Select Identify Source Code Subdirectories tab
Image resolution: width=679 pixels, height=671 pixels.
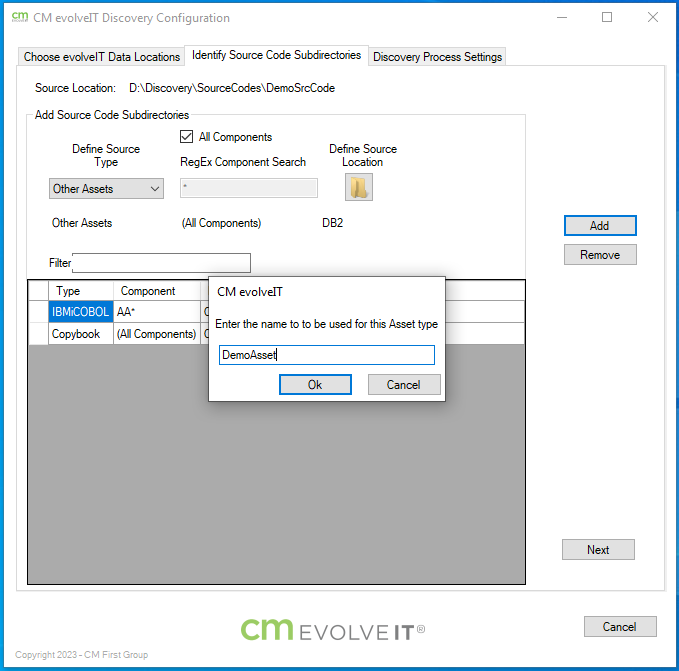[x=276, y=55]
